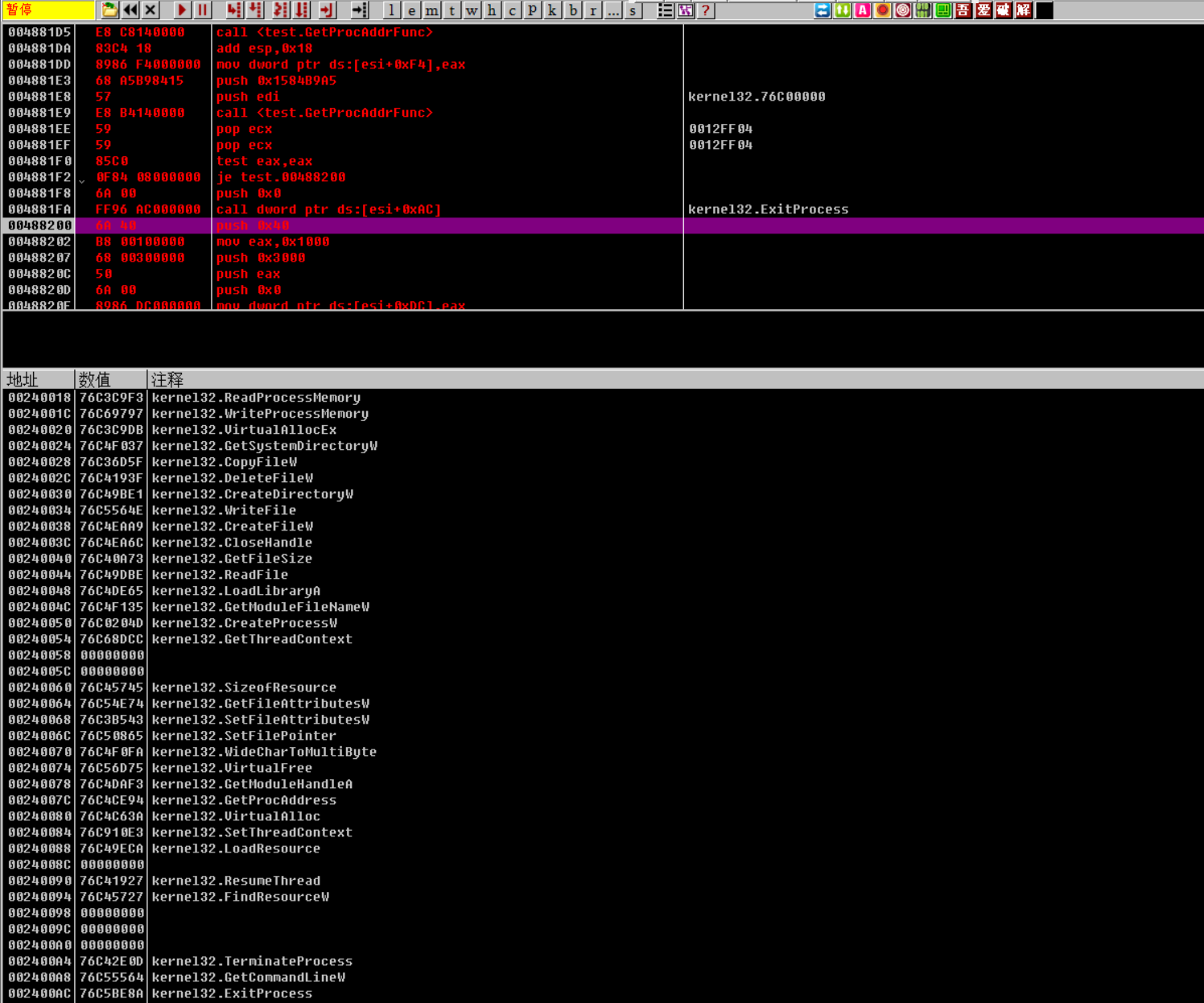Select kernel32.TerminateProcess row
Image resolution: width=1204 pixels, height=1003 pixels.
click(x=603, y=961)
